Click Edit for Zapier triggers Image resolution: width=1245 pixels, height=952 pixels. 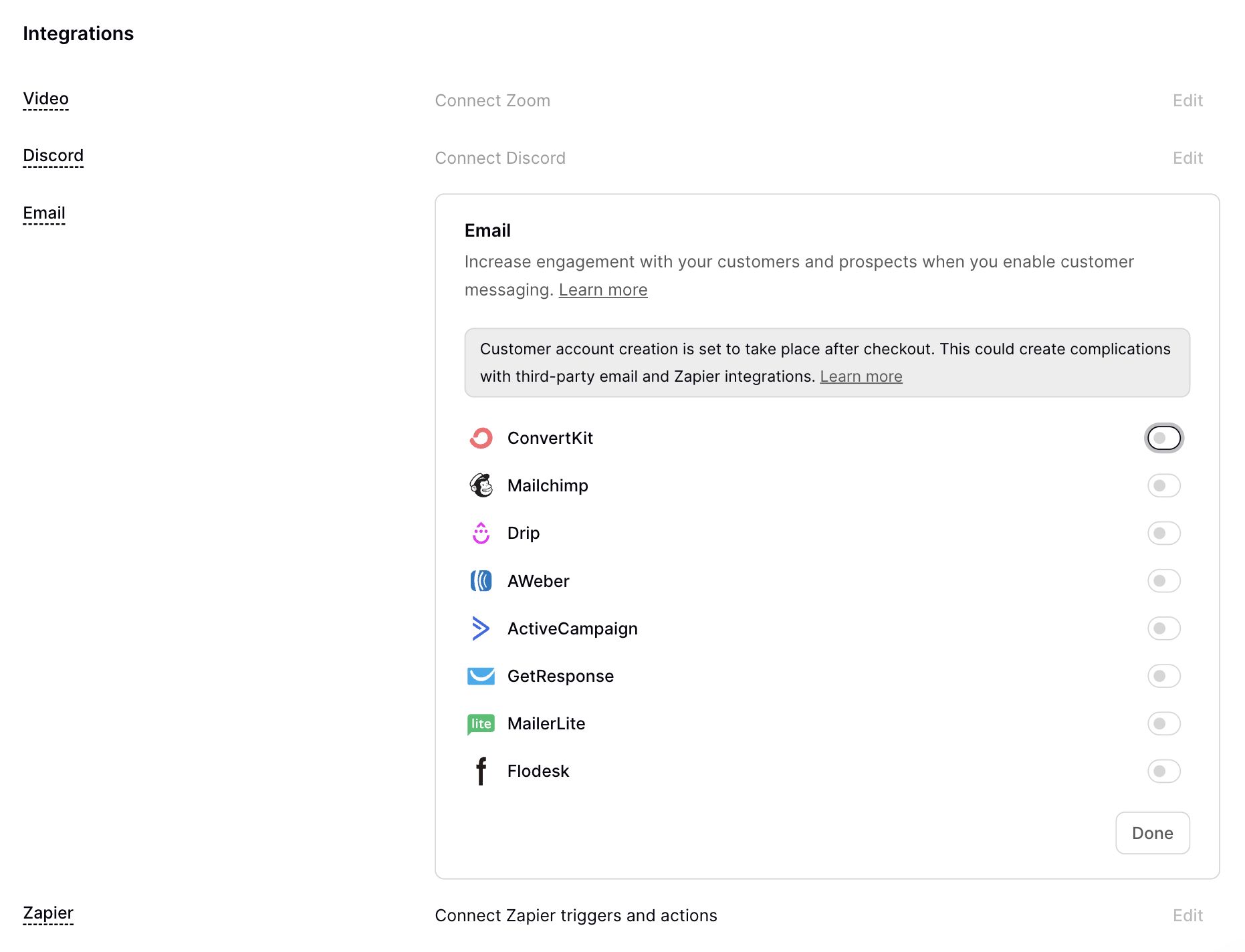1187,915
